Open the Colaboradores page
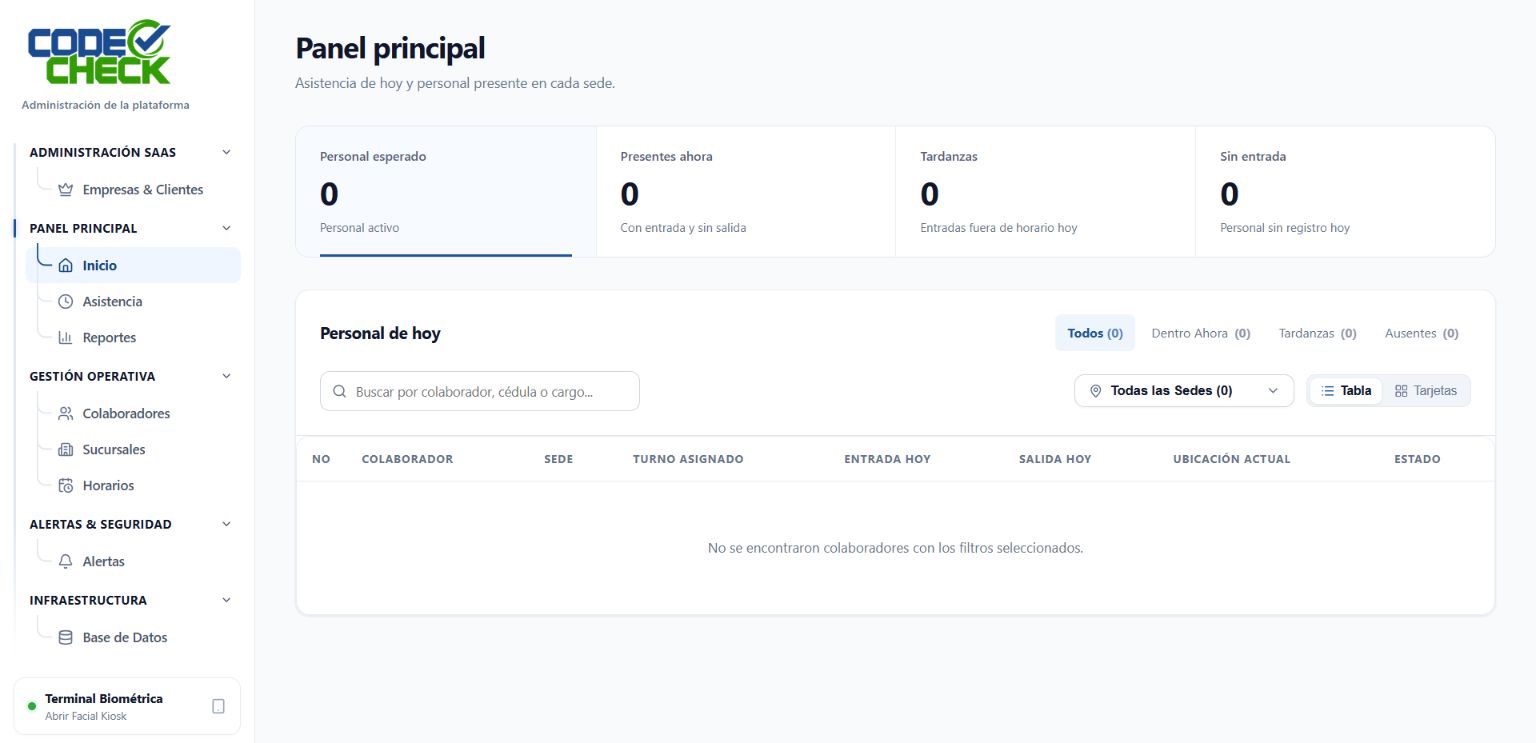The image size is (1536, 743). click(x=133, y=414)
